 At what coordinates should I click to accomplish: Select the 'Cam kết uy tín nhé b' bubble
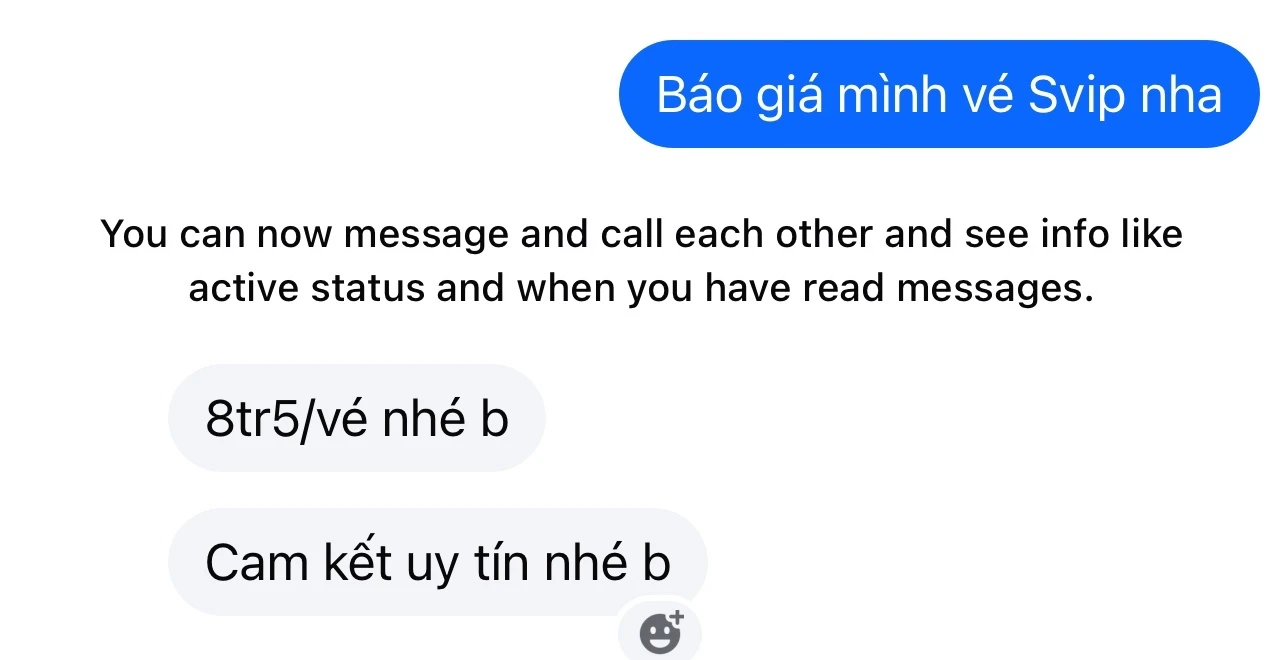[438, 562]
